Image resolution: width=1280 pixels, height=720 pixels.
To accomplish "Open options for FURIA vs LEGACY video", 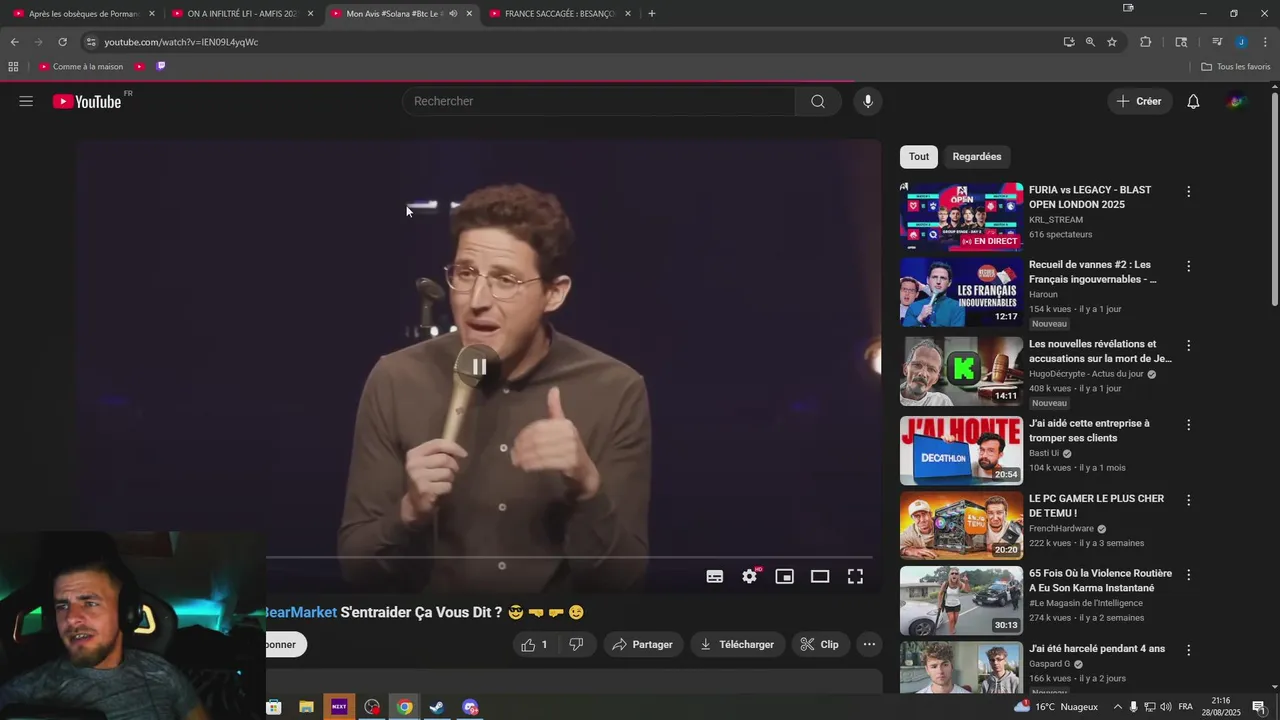I will [x=1189, y=191].
